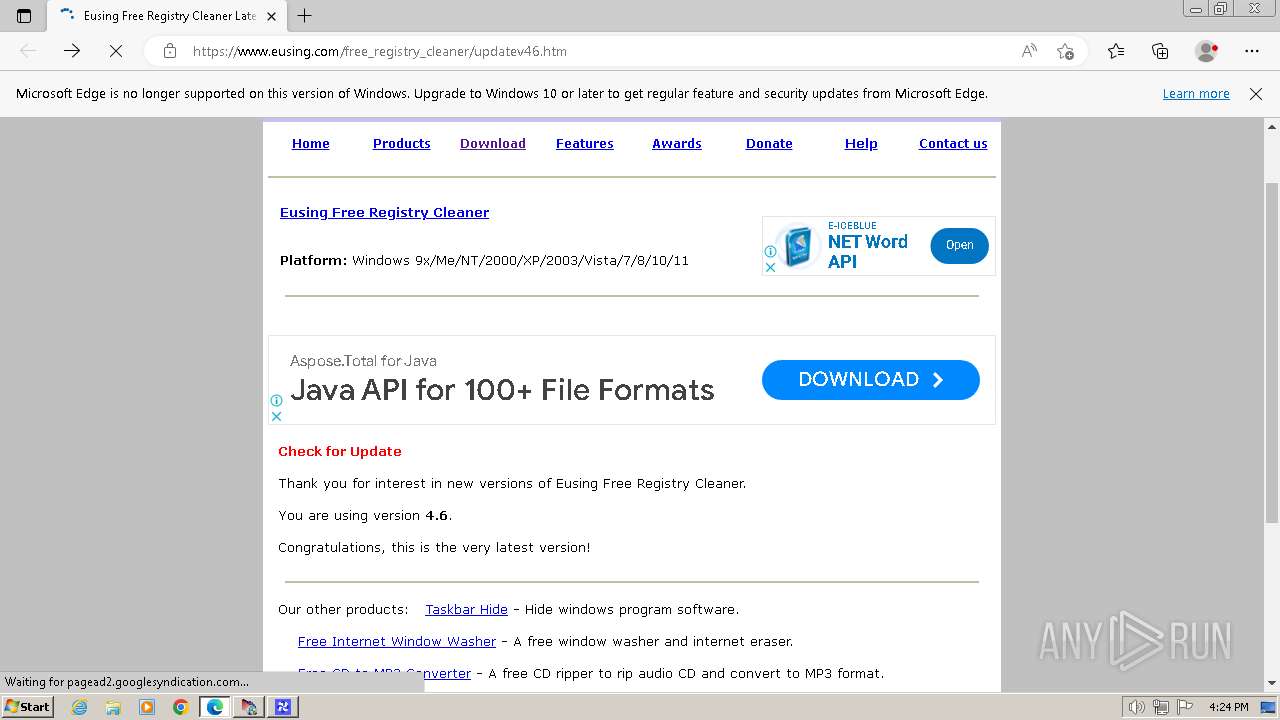Add this page to favorites

coord(1065,51)
